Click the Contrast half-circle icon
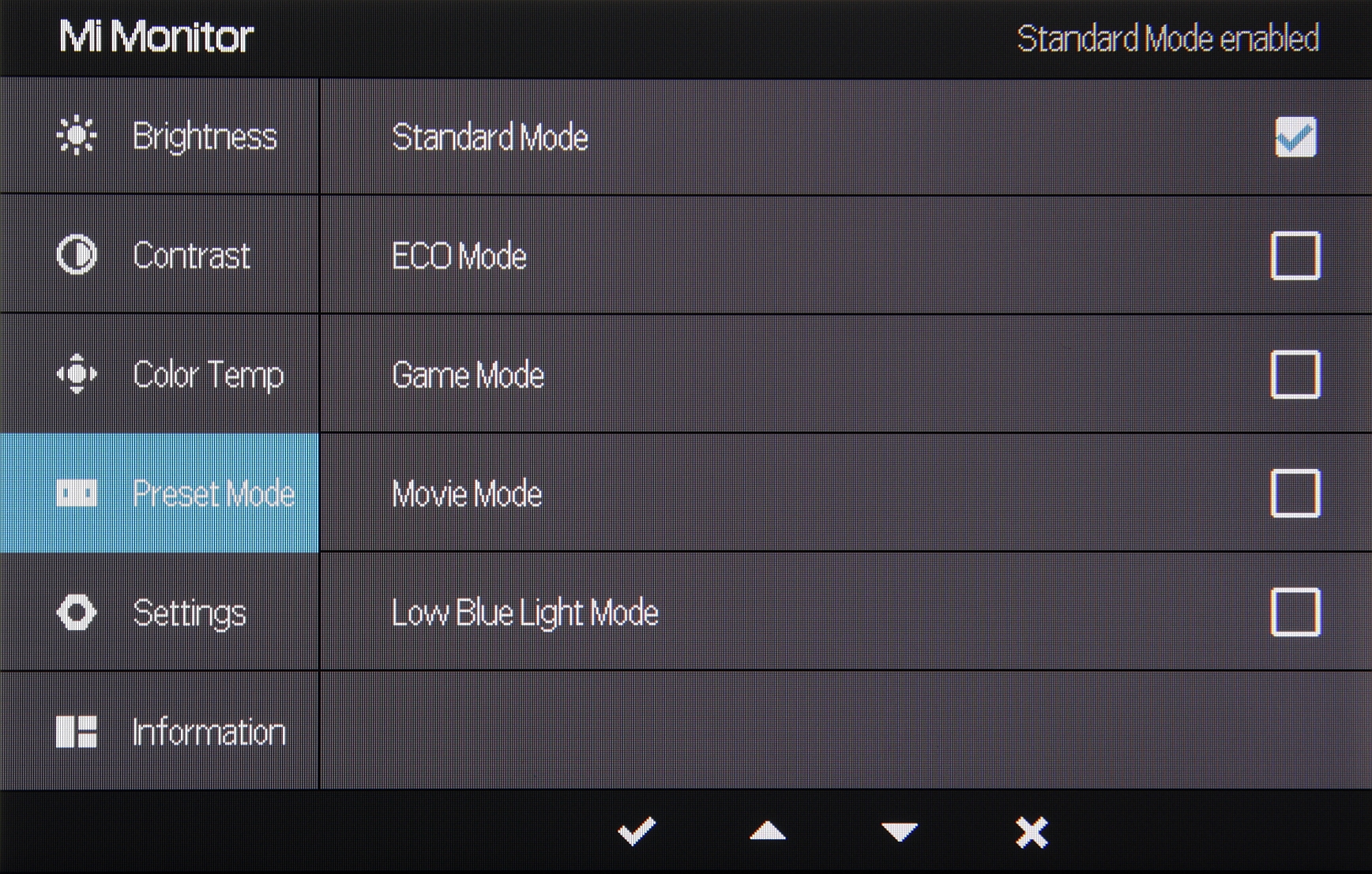 77,255
